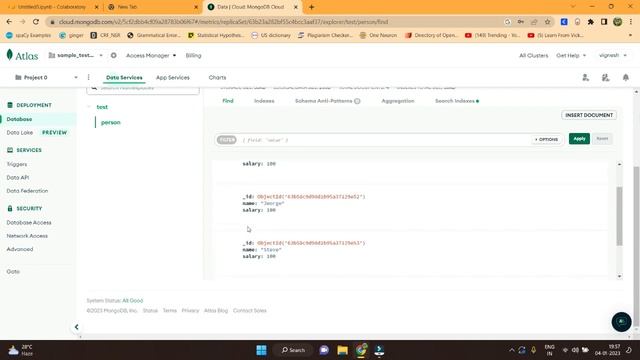Open Get Help dropdown
Screen dimensions: 640x360
click(571, 56)
